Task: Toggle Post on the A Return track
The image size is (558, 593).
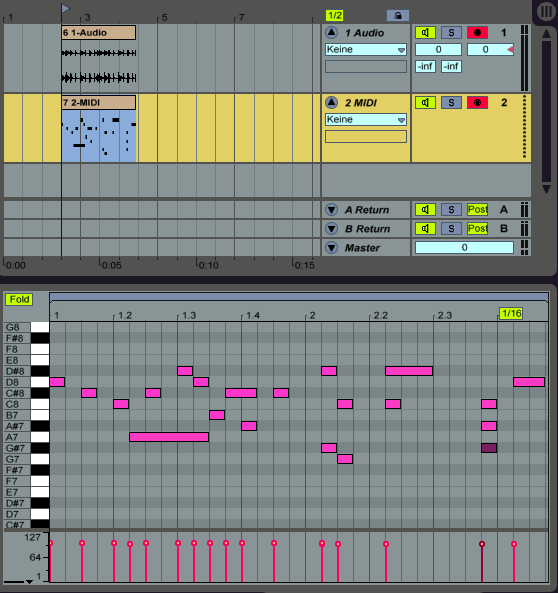Action: (477, 210)
